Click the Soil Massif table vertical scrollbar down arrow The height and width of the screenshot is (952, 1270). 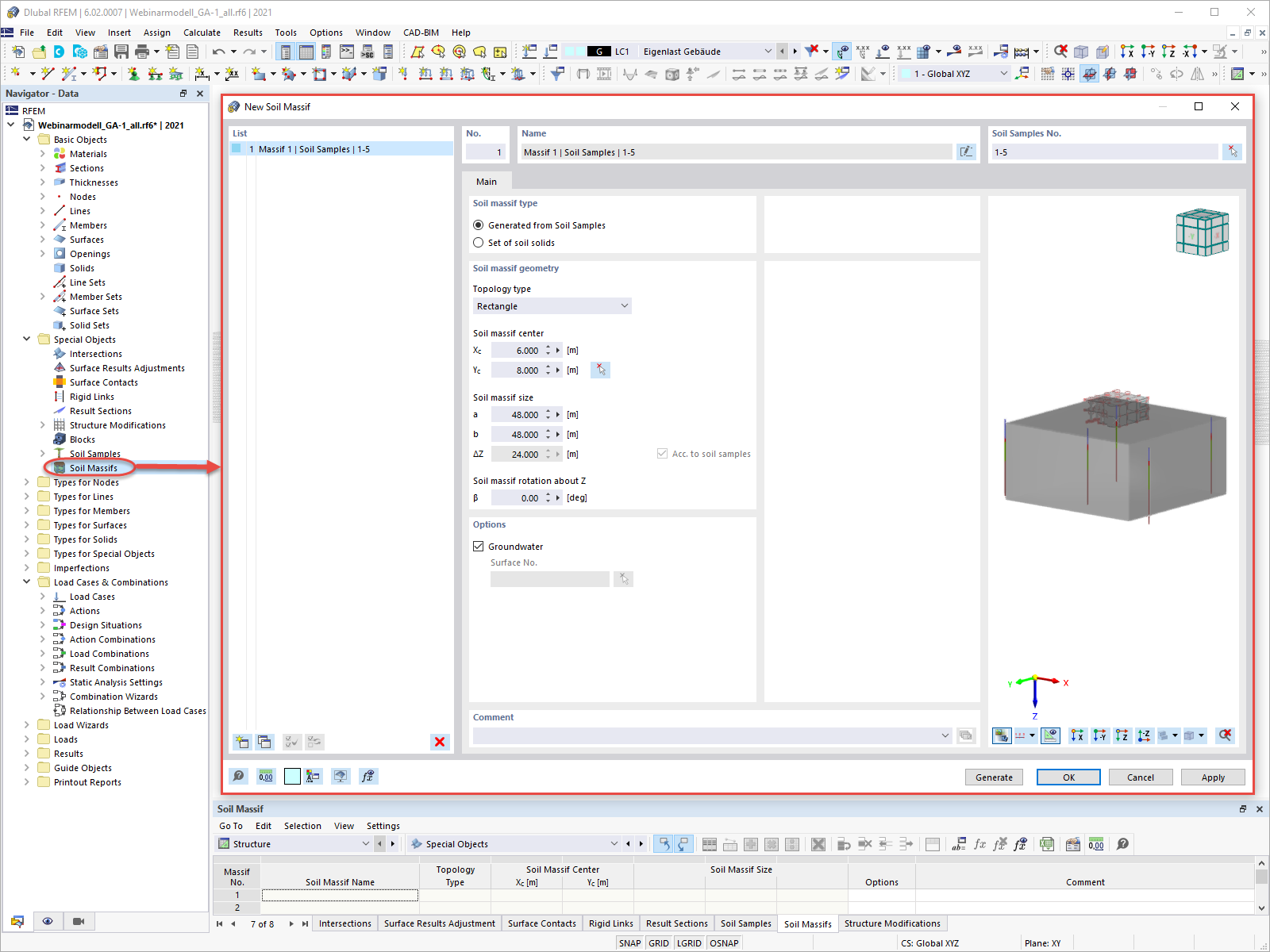point(1261,908)
